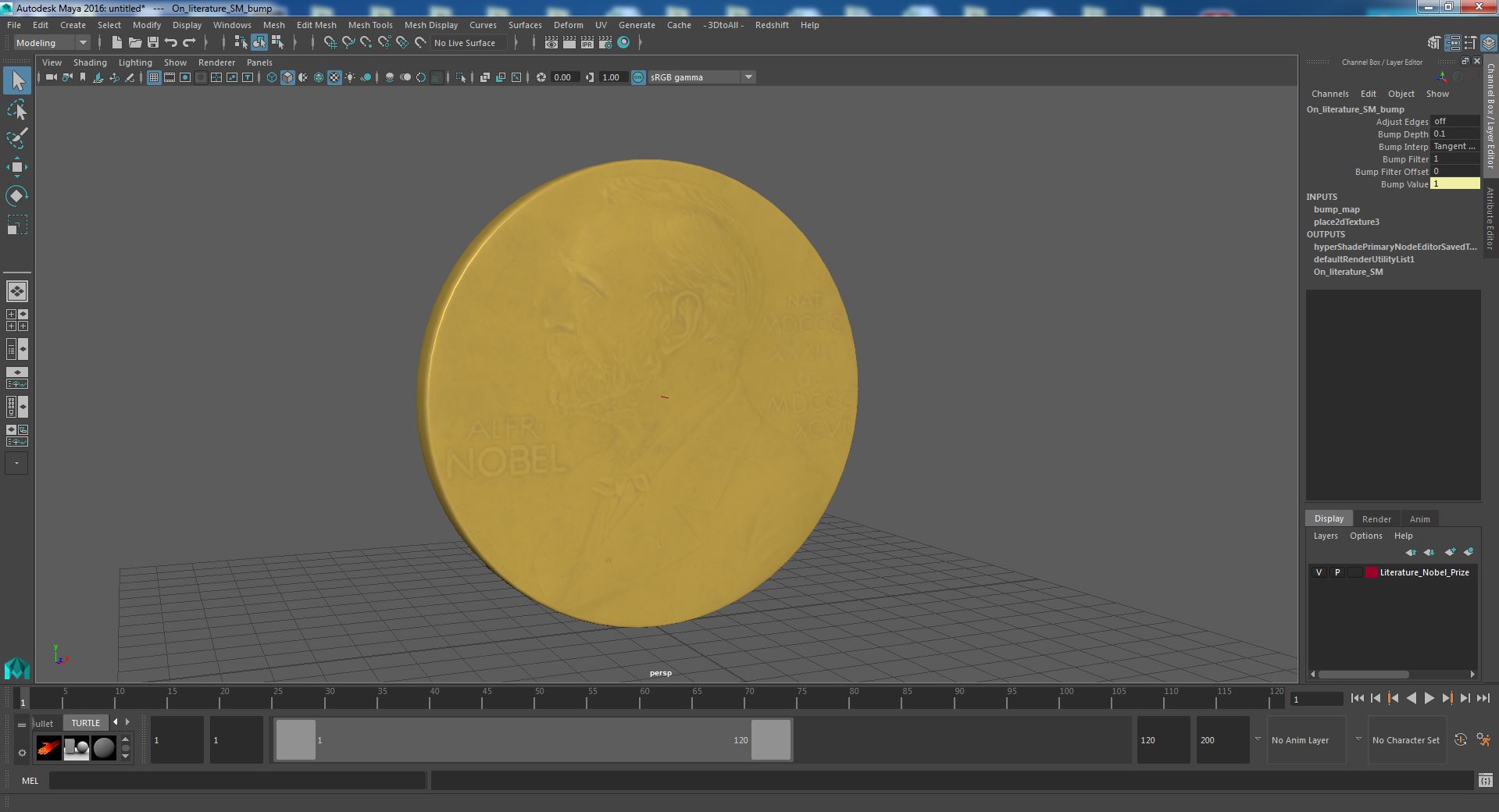Switch to the Render layer tab
This screenshot has width=1499, height=812.
tap(1376, 519)
